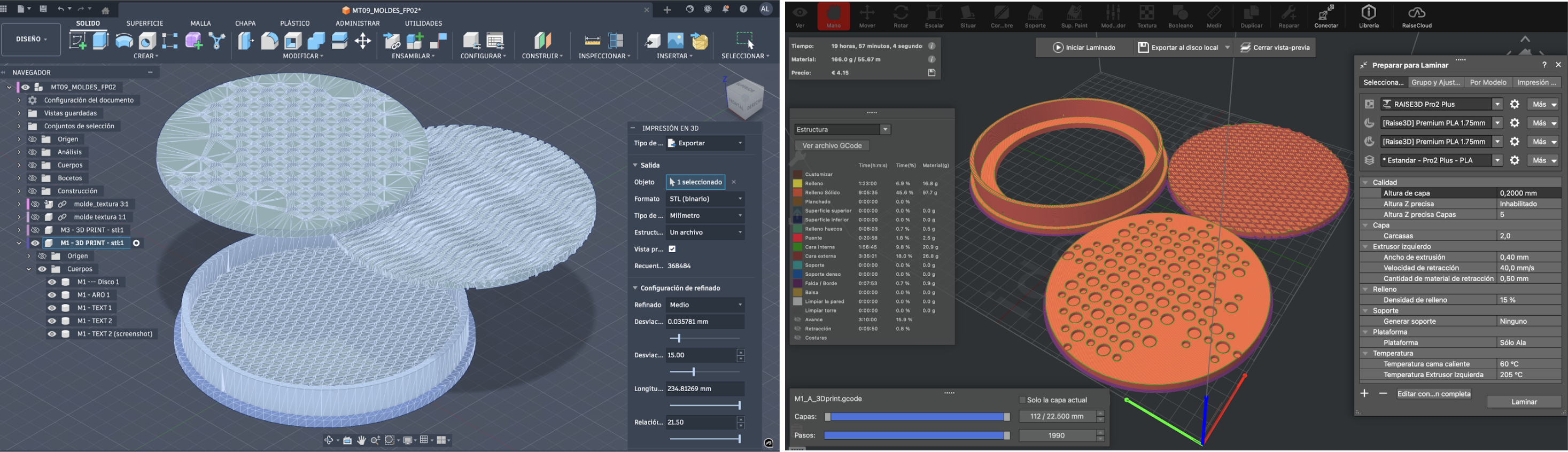Enable Solo la capa actual checkbox
This screenshot has width=1568, height=452.
click(1022, 400)
